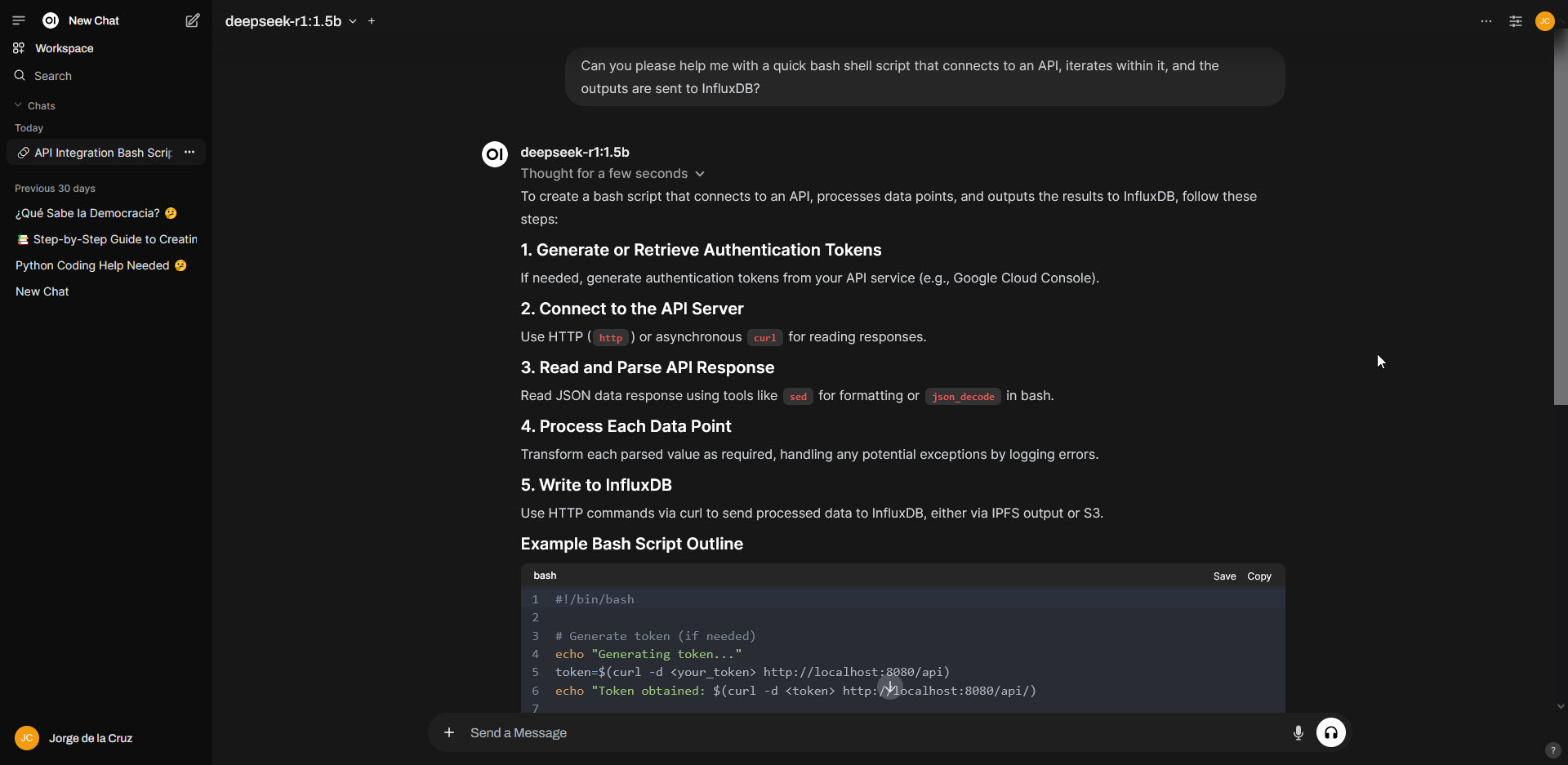The image size is (1568, 765).
Task: Open the Workspace grid icon
Action: tap(19, 48)
